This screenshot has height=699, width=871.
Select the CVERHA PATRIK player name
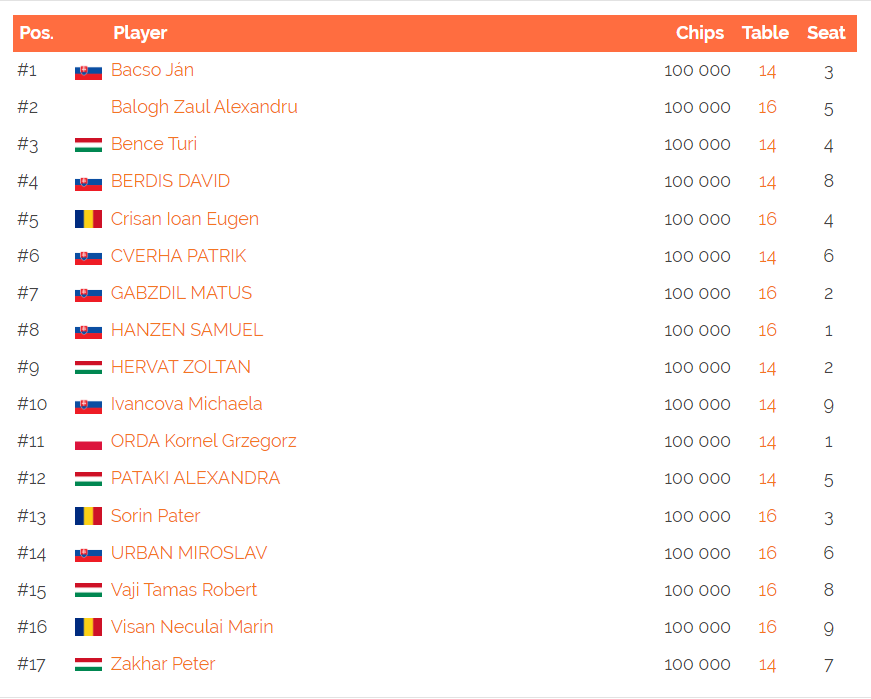(178, 256)
